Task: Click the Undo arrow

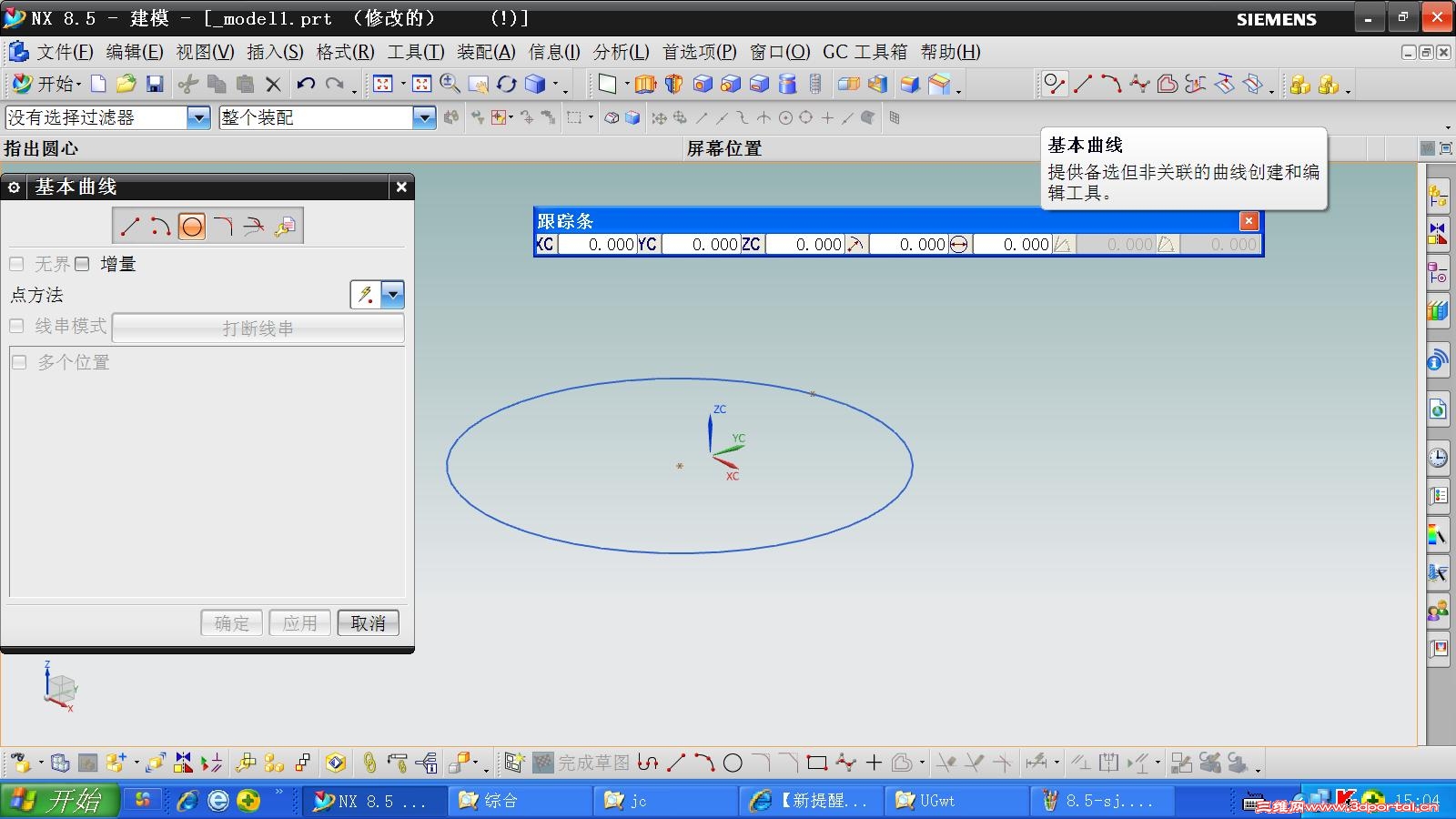Action: click(x=306, y=85)
